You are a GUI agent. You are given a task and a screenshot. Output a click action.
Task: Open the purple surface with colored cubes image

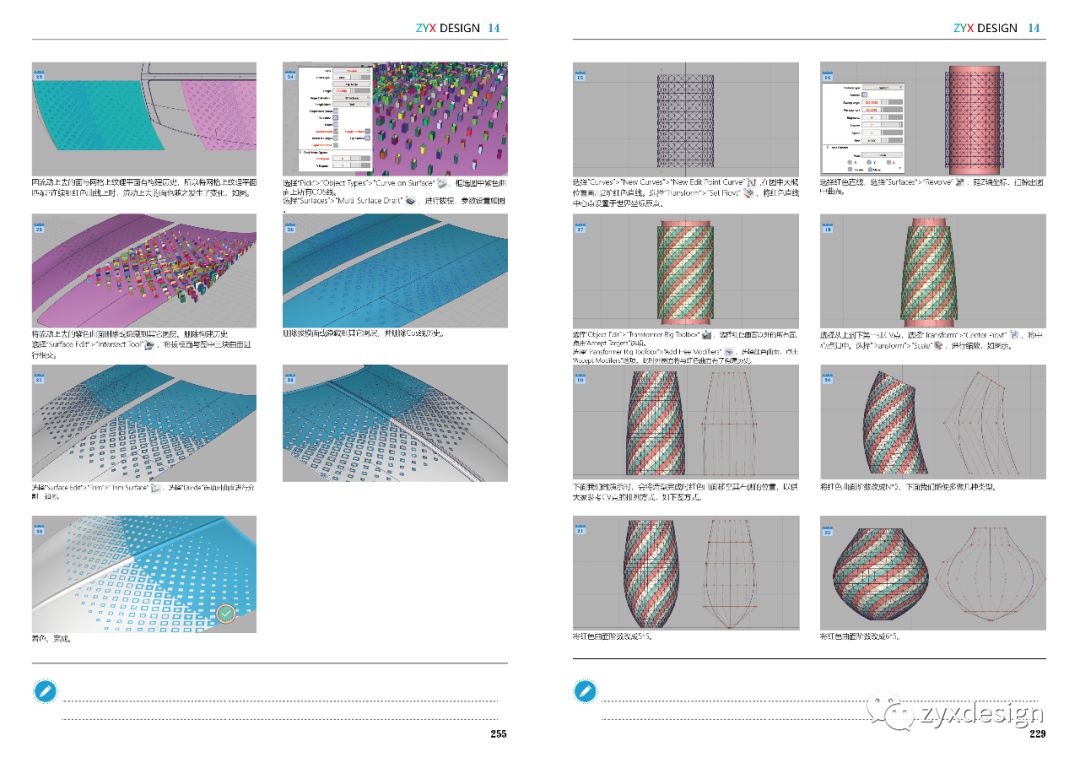click(144, 270)
